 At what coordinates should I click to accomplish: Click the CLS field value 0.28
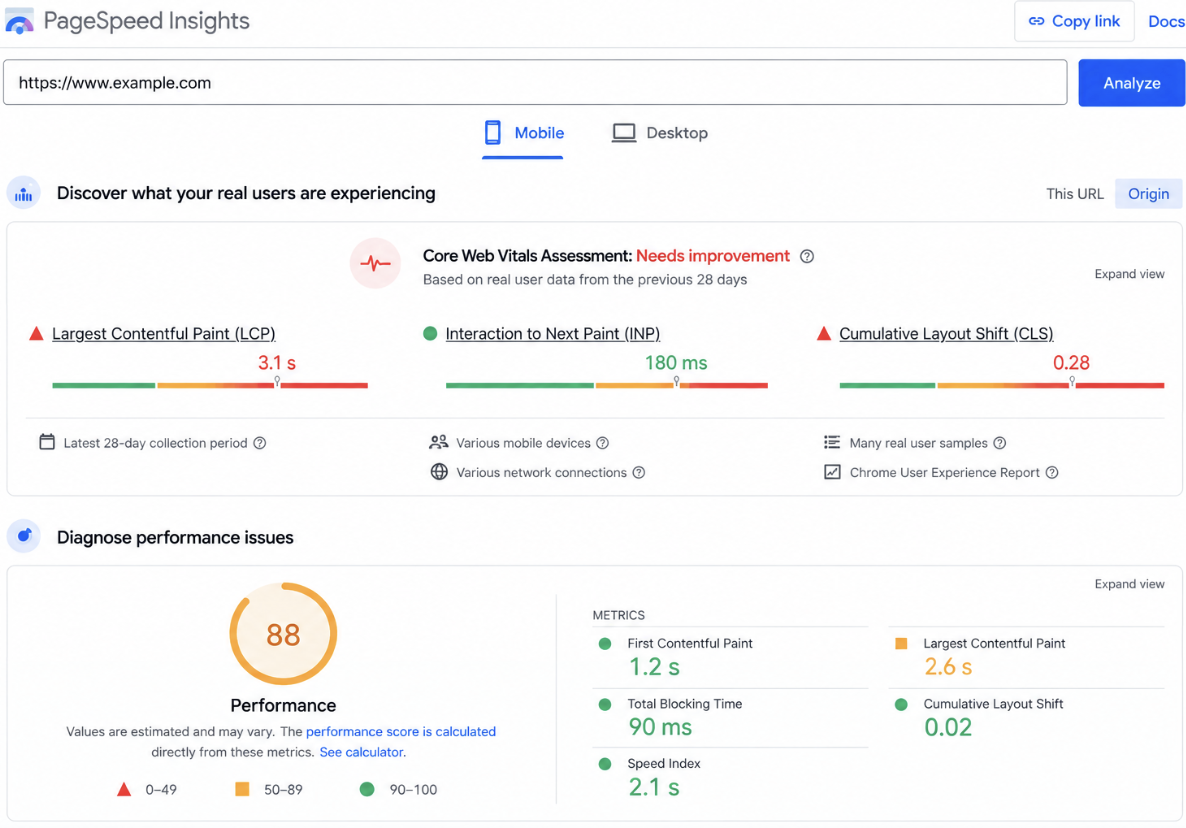pyautogui.click(x=1071, y=363)
